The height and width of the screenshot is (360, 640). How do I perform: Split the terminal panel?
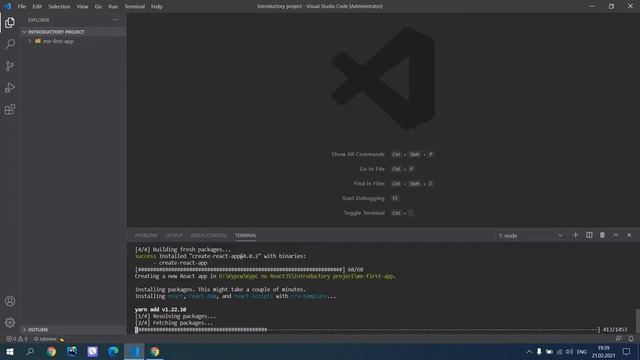(589, 235)
